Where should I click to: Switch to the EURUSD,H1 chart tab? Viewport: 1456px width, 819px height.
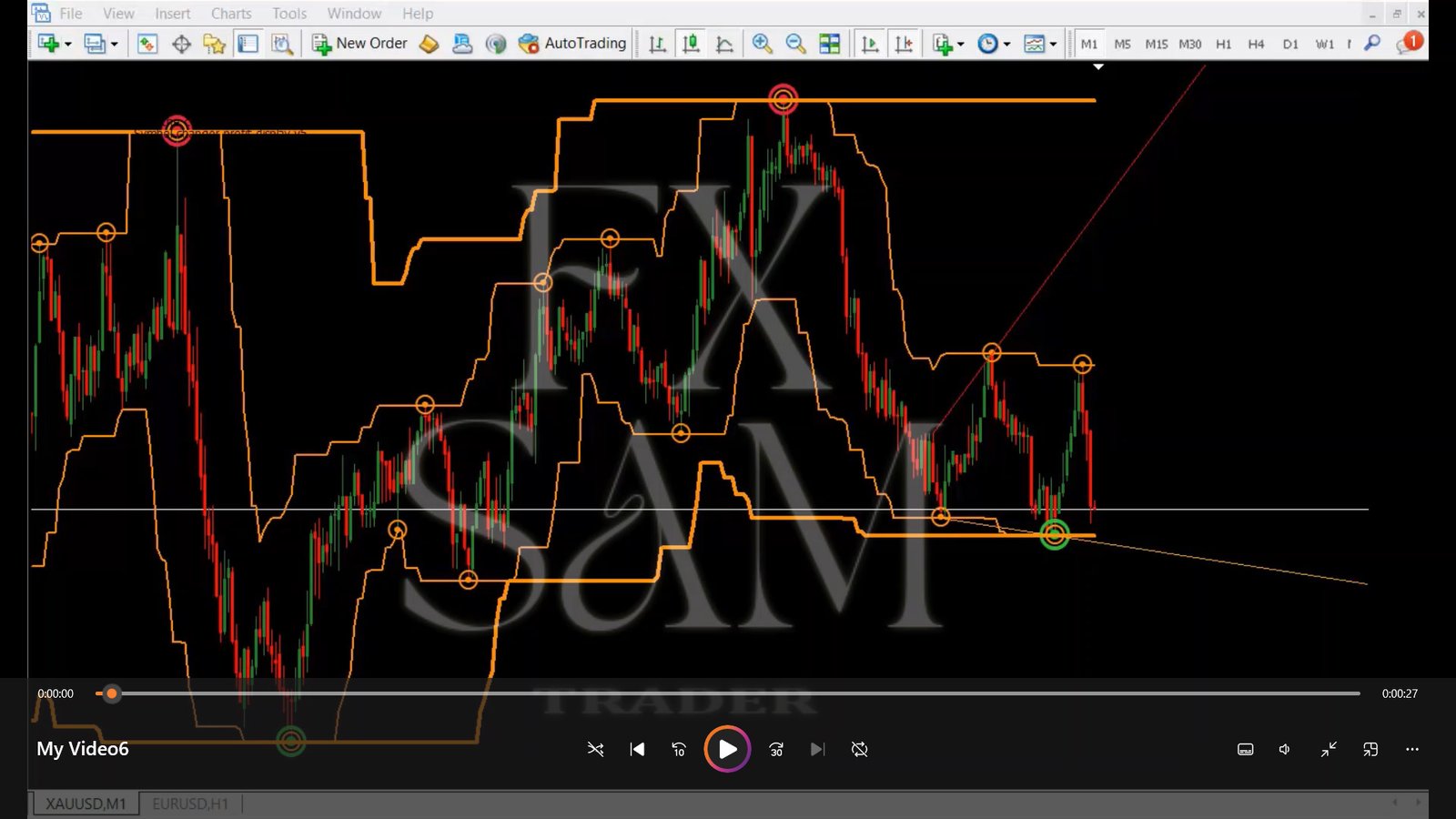(190, 804)
